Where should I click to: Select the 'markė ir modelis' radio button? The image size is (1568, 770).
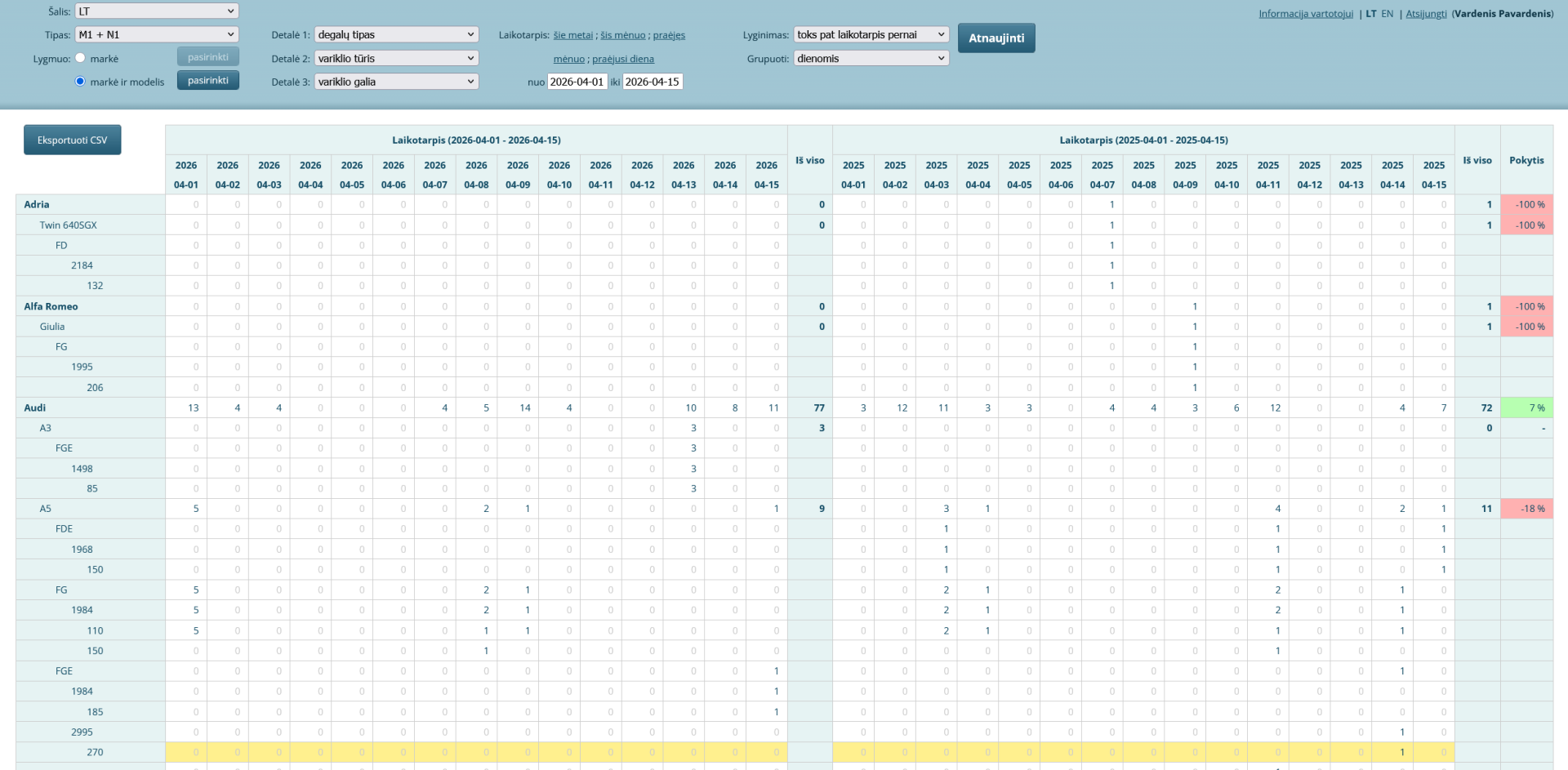pos(80,81)
